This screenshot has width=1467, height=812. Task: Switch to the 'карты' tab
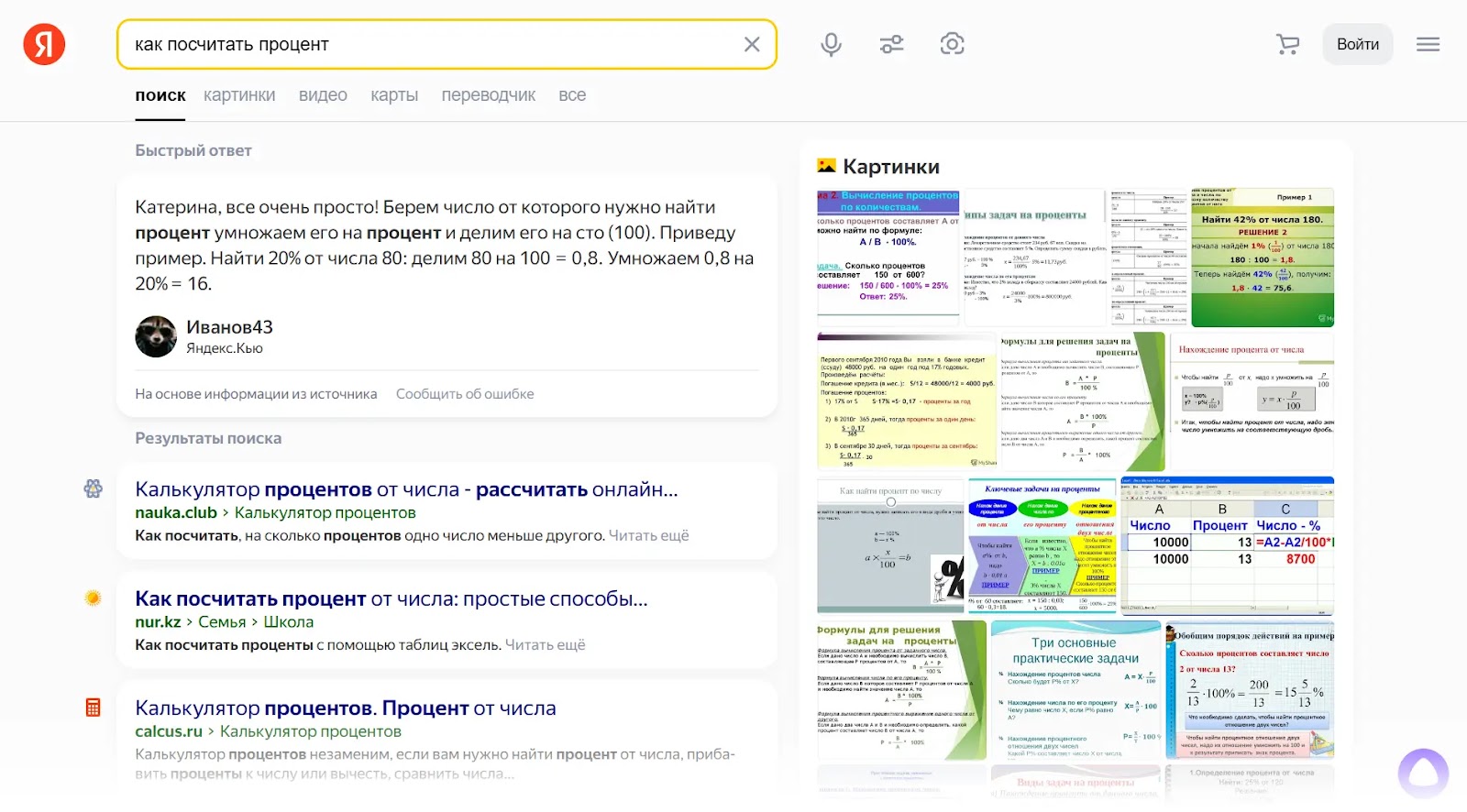tap(394, 95)
